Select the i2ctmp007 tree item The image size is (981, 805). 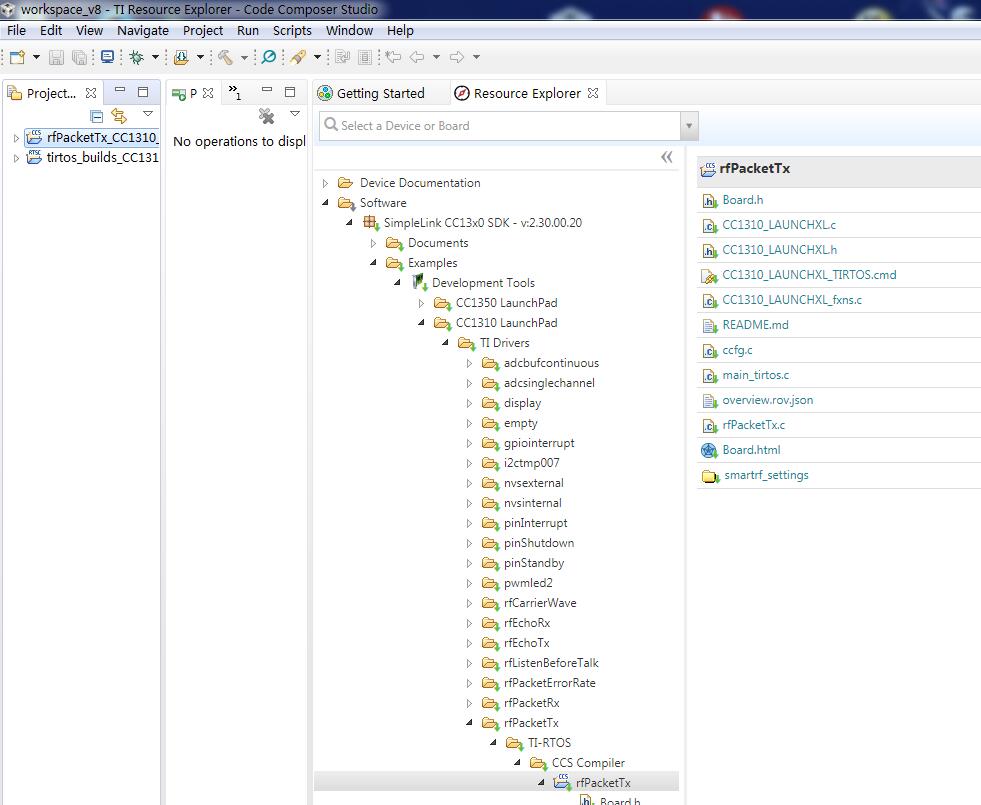(532, 463)
